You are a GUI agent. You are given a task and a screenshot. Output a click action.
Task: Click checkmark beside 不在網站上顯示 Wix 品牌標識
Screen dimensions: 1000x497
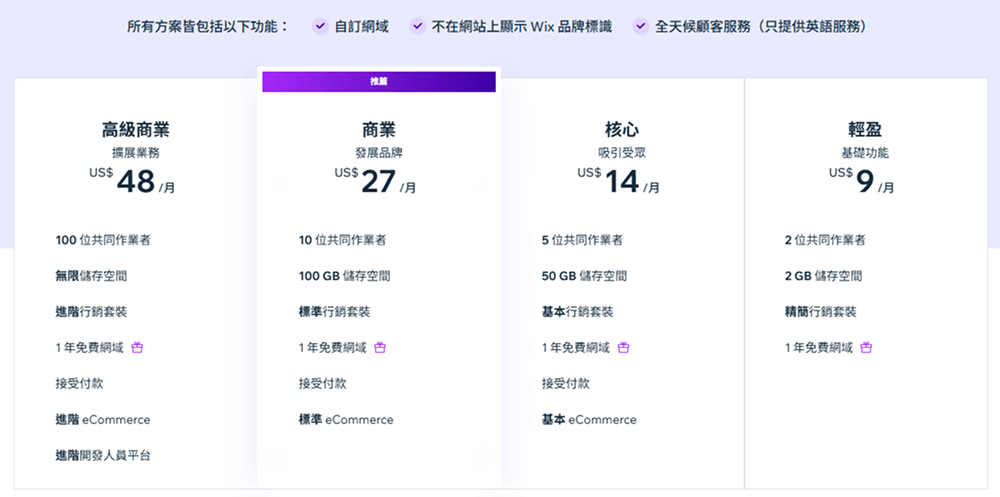(417, 26)
